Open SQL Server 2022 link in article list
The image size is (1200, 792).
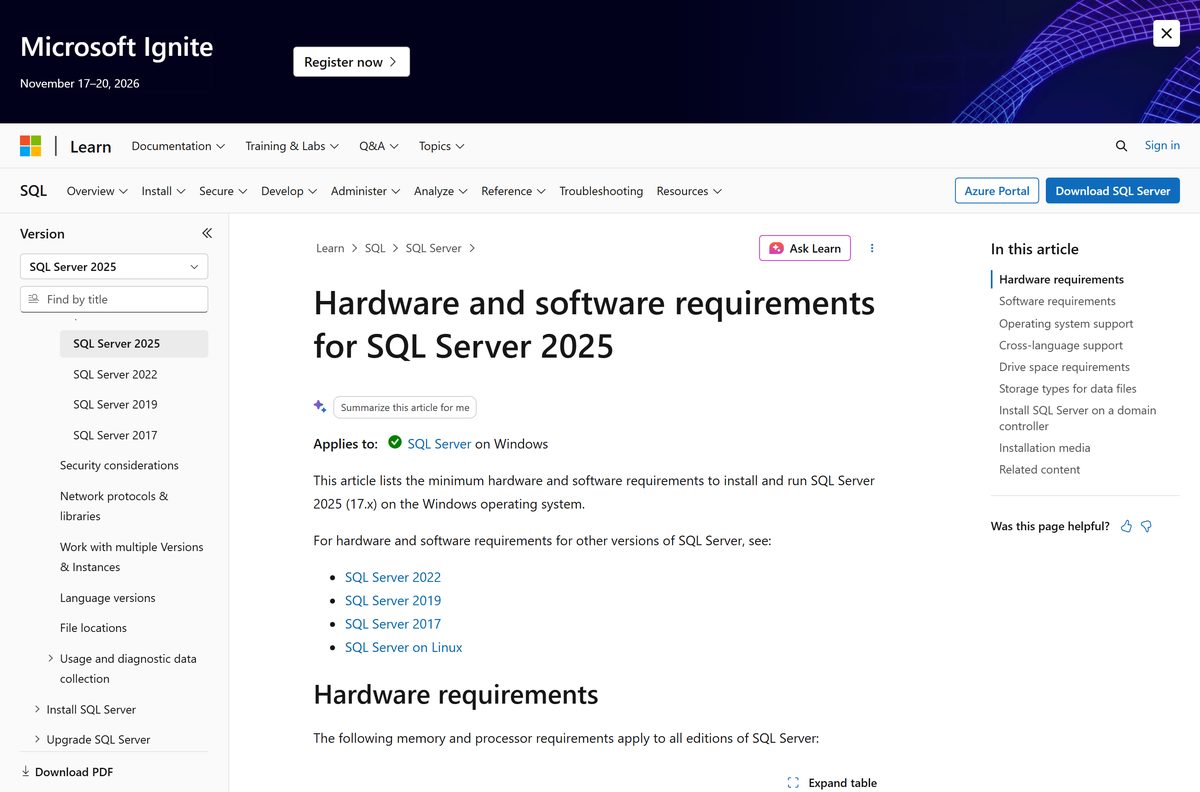pyautogui.click(x=393, y=578)
